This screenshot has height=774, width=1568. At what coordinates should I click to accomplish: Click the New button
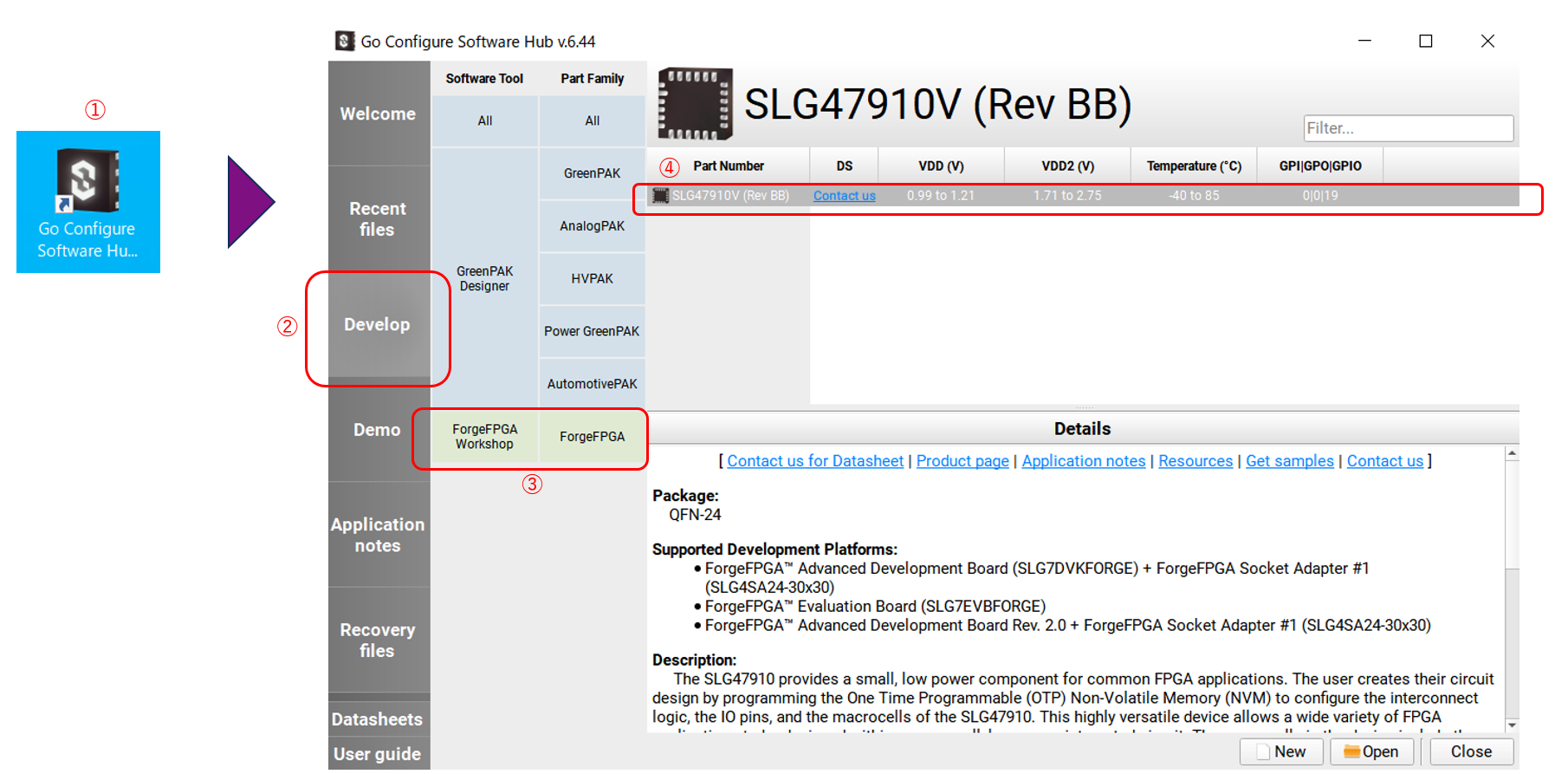click(1281, 751)
